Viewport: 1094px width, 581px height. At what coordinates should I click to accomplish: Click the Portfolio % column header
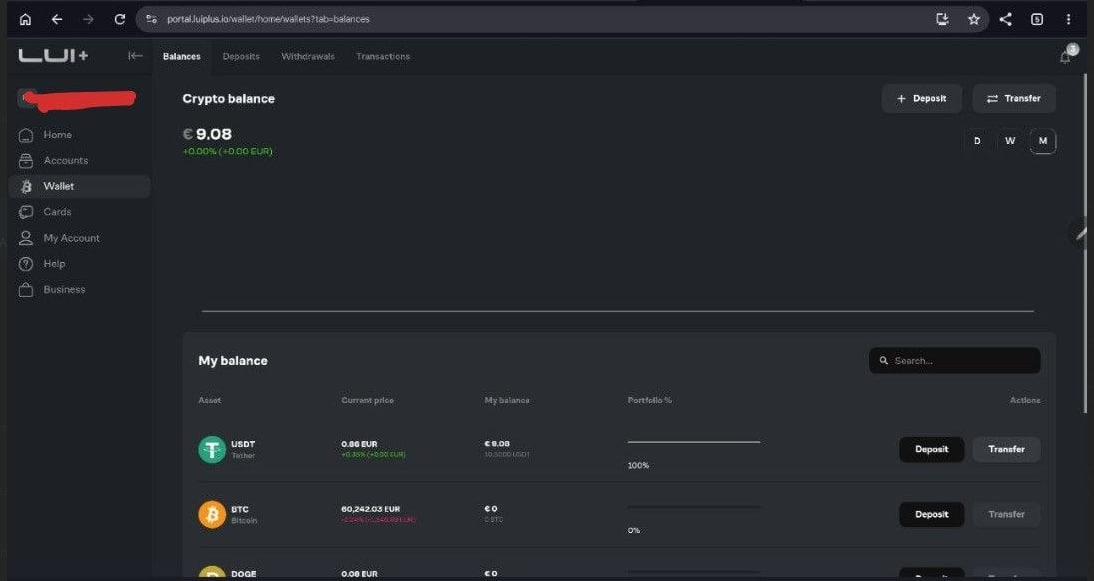click(x=650, y=400)
